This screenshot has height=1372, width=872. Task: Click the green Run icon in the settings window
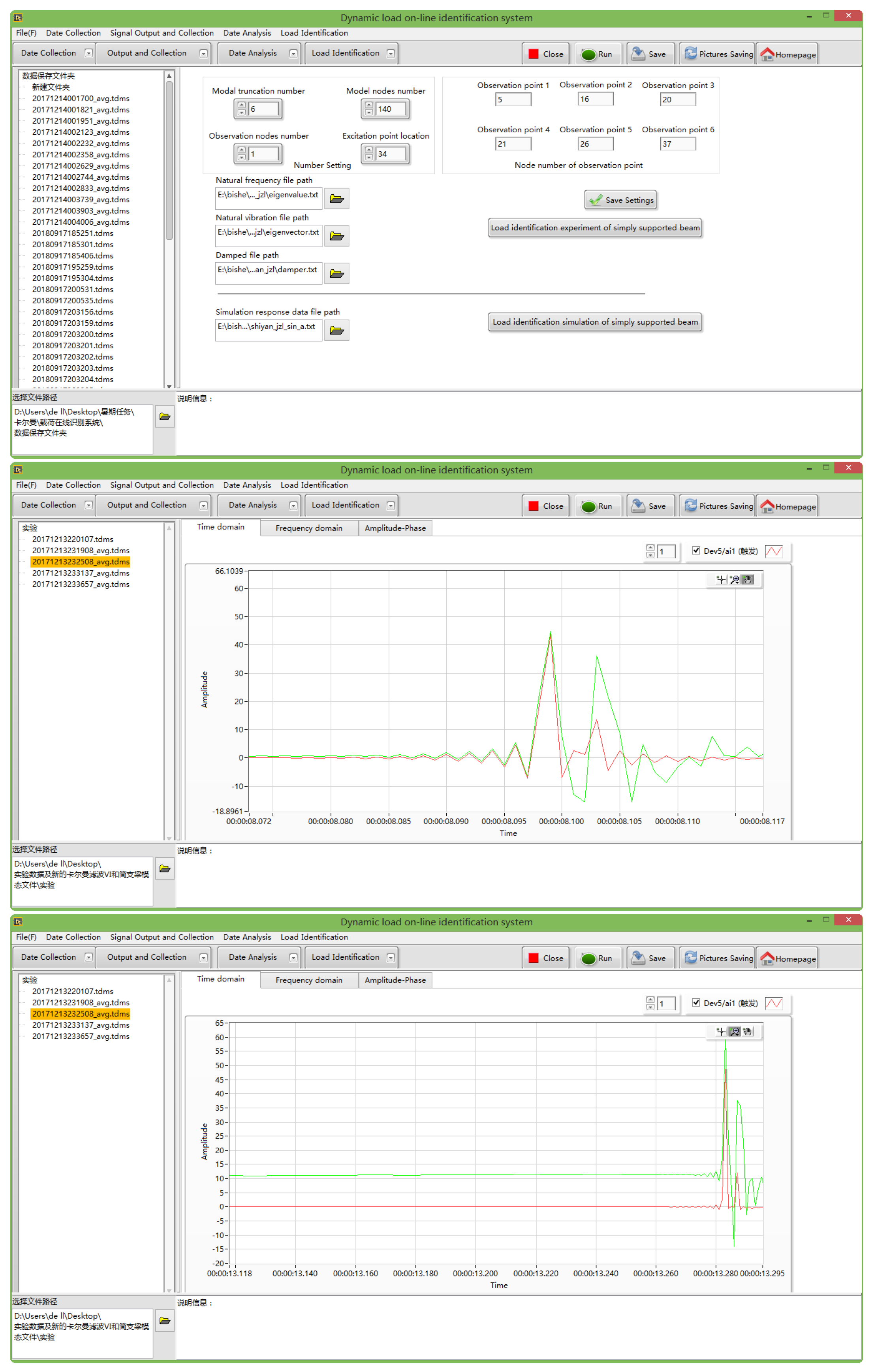(x=588, y=55)
